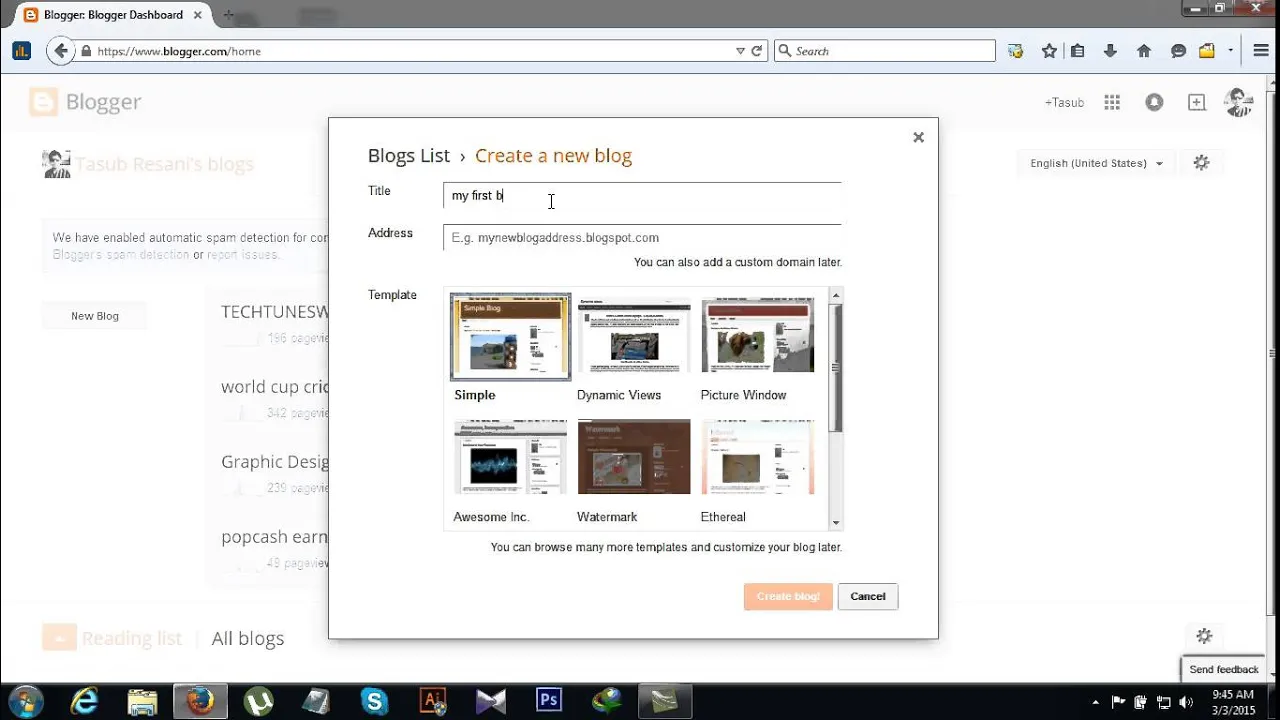Open Skype from the taskbar
The height and width of the screenshot is (720, 1280).
click(x=374, y=701)
